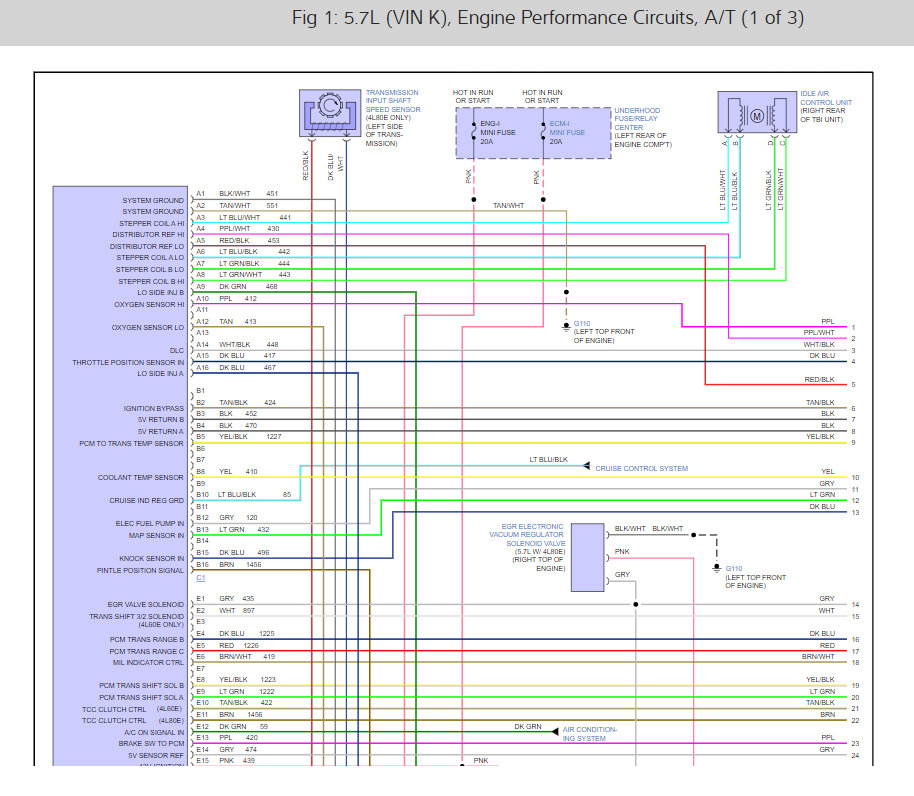The width and height of the screenshot is (914, 796).
Task: Click the transmission input shaft speed sensor symbol
Action: click(x=330, y=113)
